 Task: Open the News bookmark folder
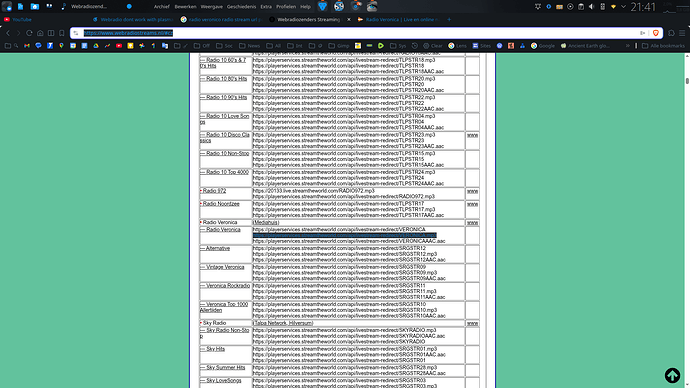(250, 46)
